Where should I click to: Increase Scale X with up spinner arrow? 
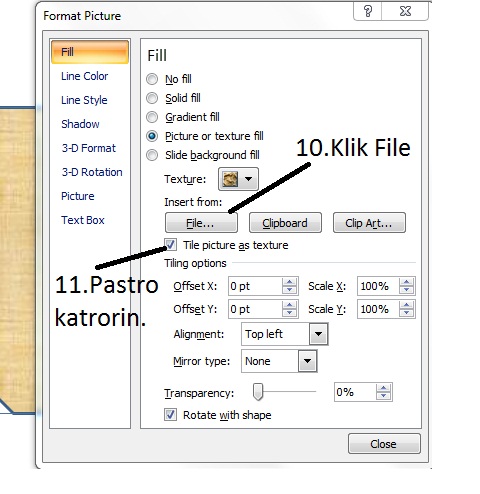406,282
